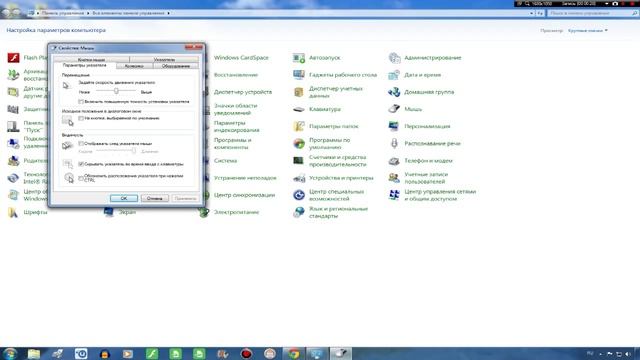Screen dimensions: 640x360
Task: Click the Explorer back navigation button
Action: [6, 13]
